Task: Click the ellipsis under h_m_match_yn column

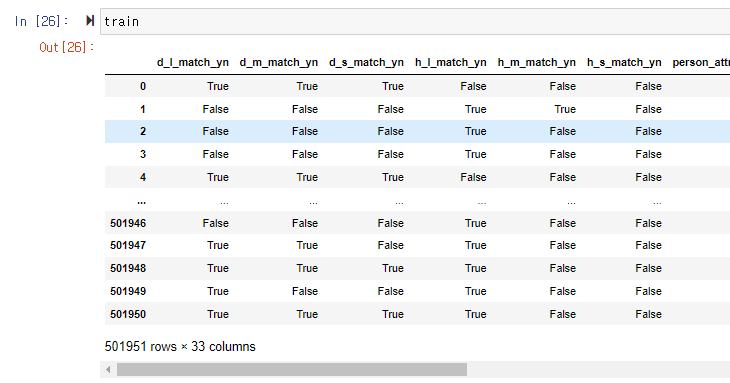Action: [x=571, y=202]
